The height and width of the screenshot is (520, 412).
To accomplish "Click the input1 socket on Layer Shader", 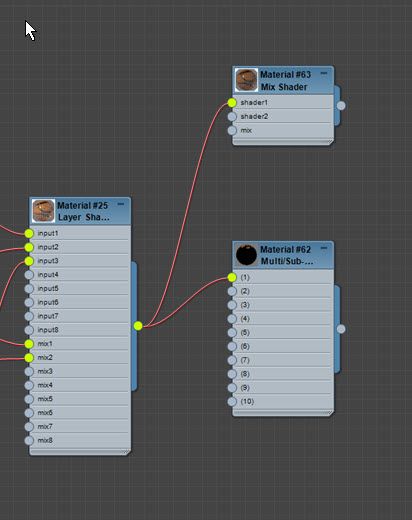I will coord(29,233).
